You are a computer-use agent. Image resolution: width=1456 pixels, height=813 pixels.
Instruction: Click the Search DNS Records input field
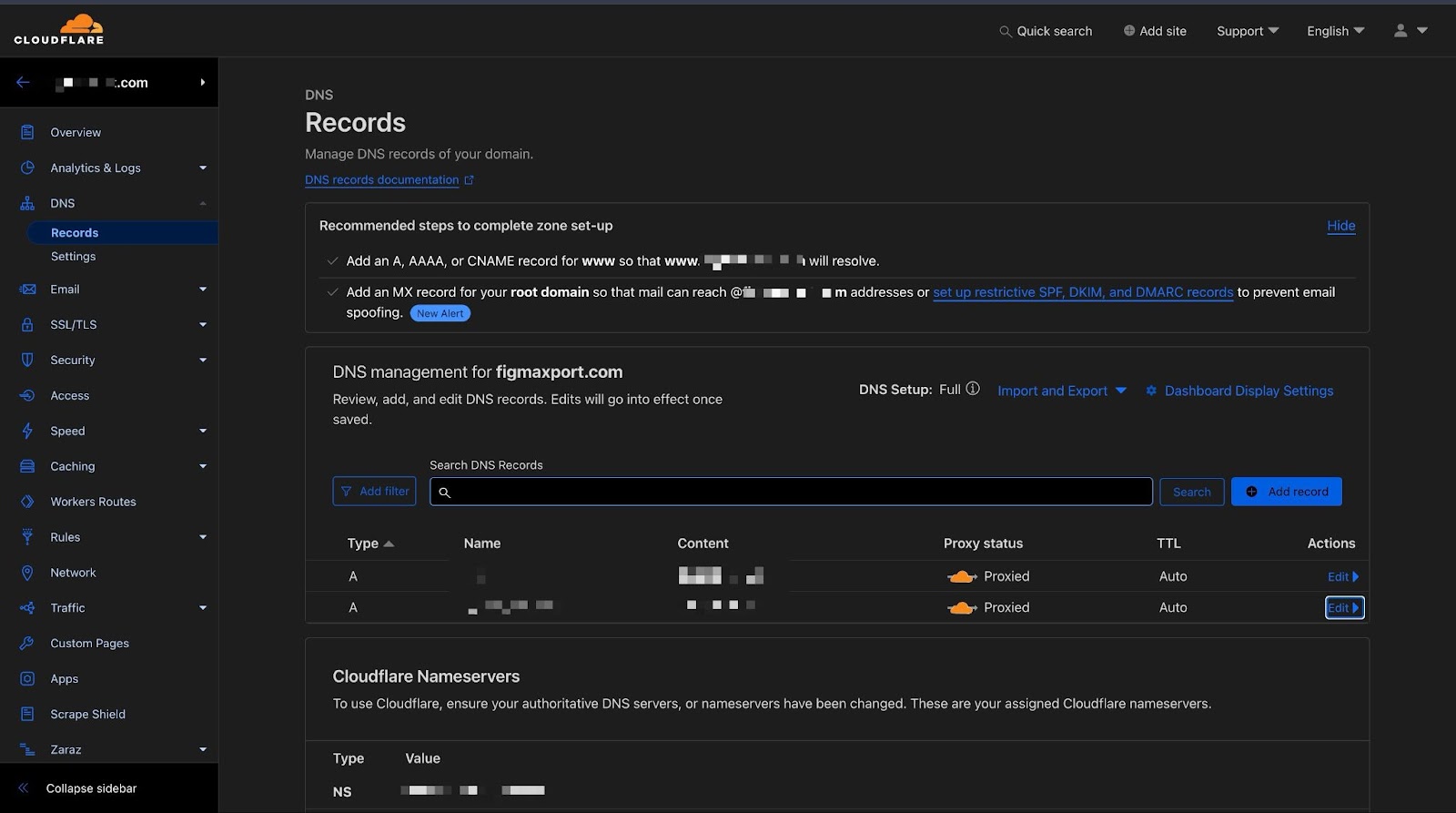[x=791, y=492]
